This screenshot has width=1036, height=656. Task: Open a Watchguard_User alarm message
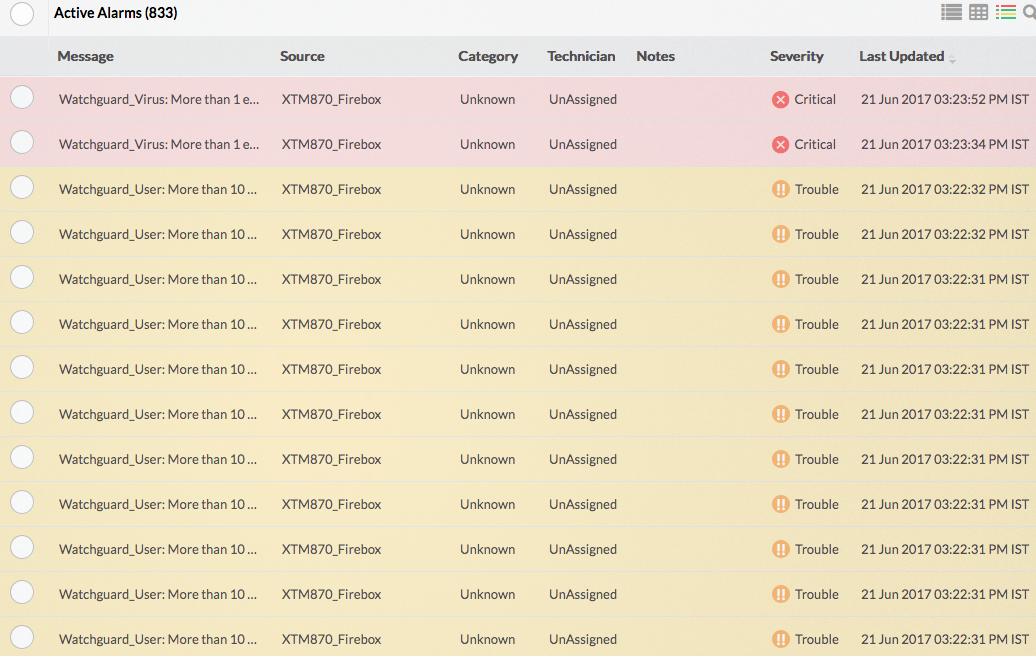coord(158,189)
